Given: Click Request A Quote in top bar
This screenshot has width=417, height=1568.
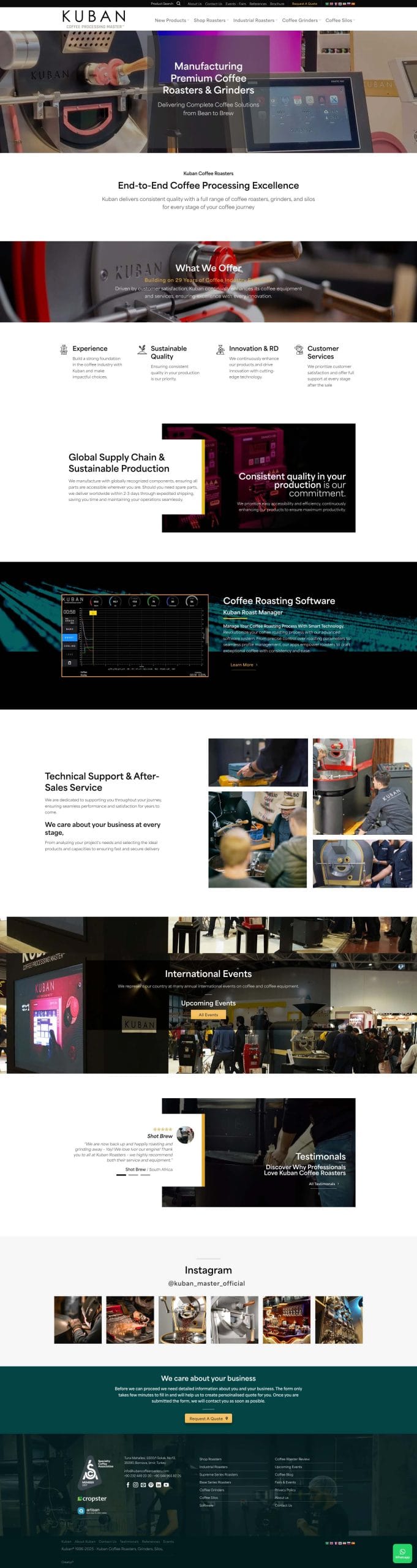Looking at the screenshot, I should click(304, 4).
